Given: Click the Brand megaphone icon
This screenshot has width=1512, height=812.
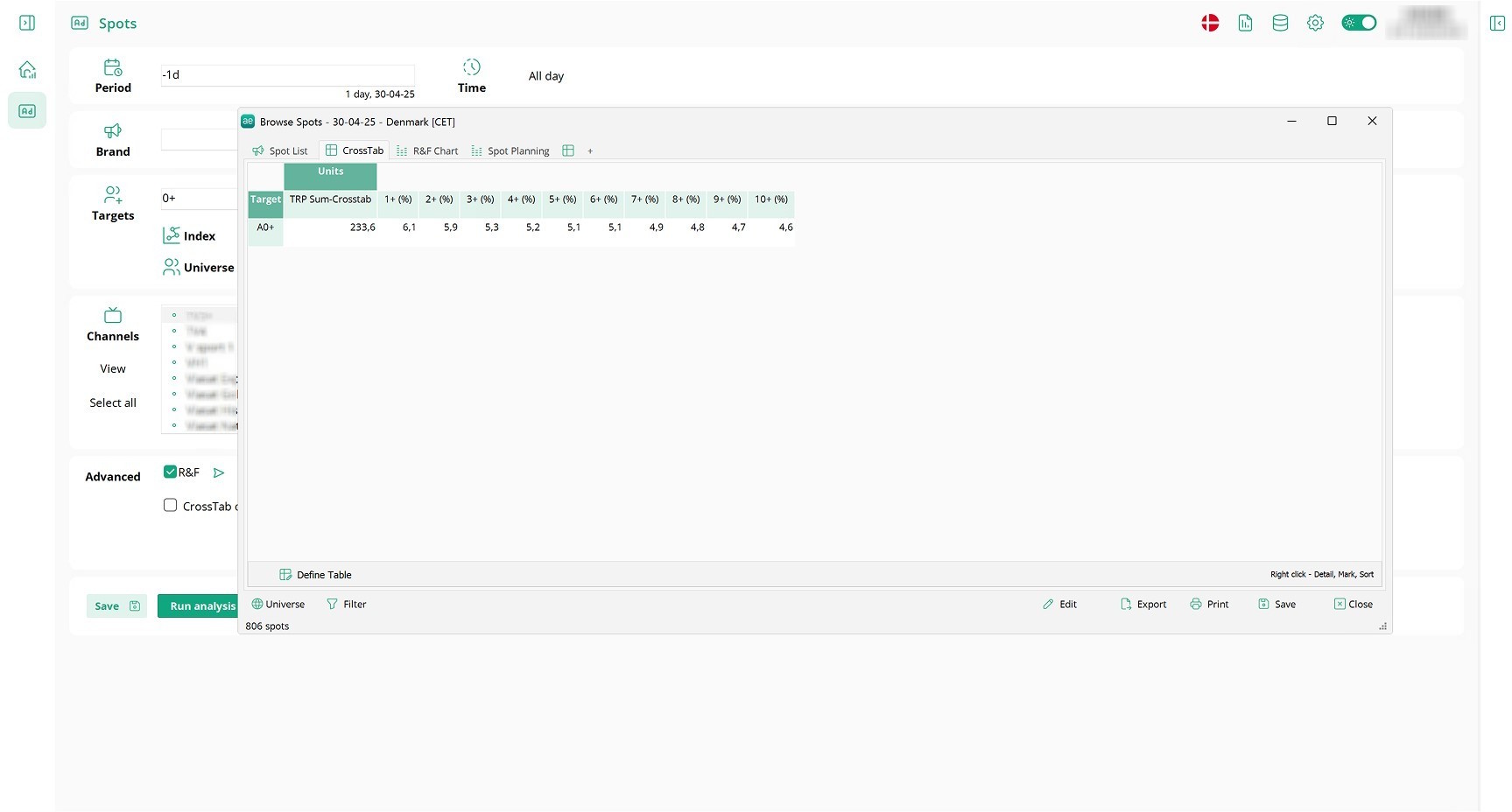Looking at the screenshot, I should [x=113, y=131].
